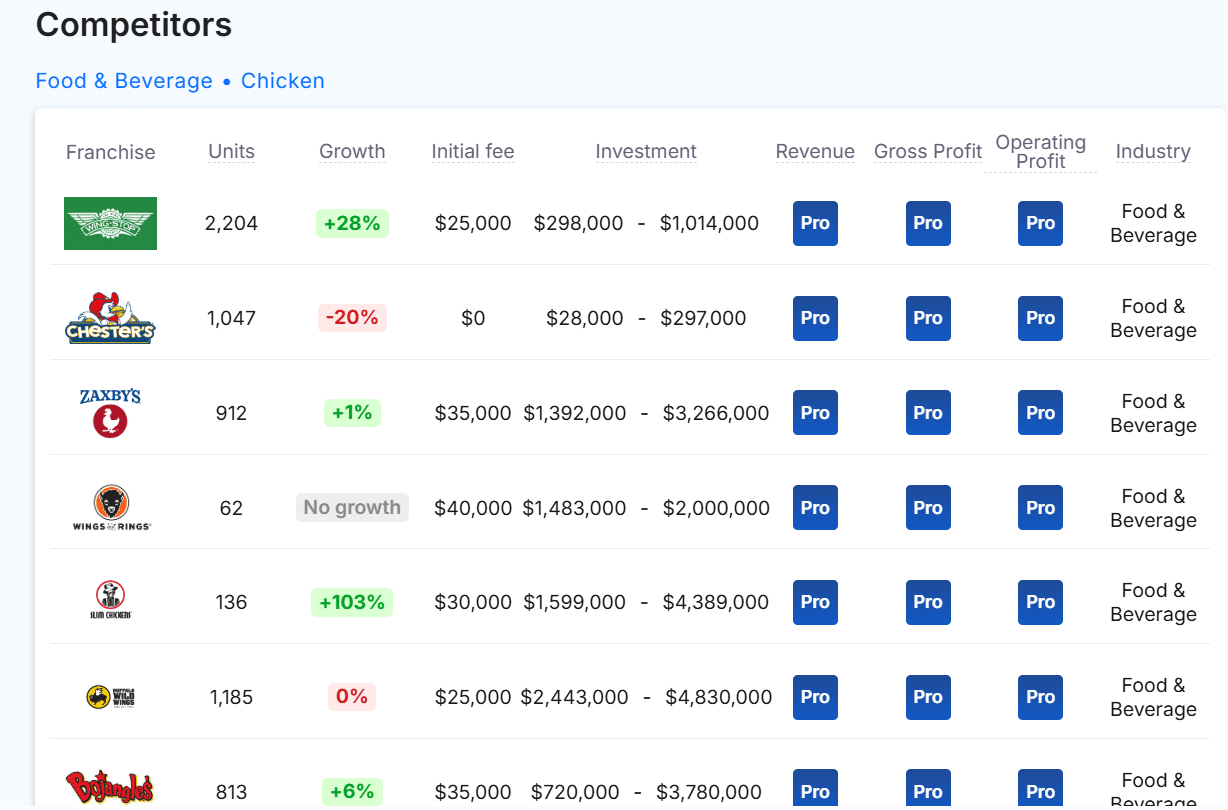Screen dimensions: 1228x810
Task: Unlock Pro Gross Profit in 62 units row
Action: coord(928,508)
